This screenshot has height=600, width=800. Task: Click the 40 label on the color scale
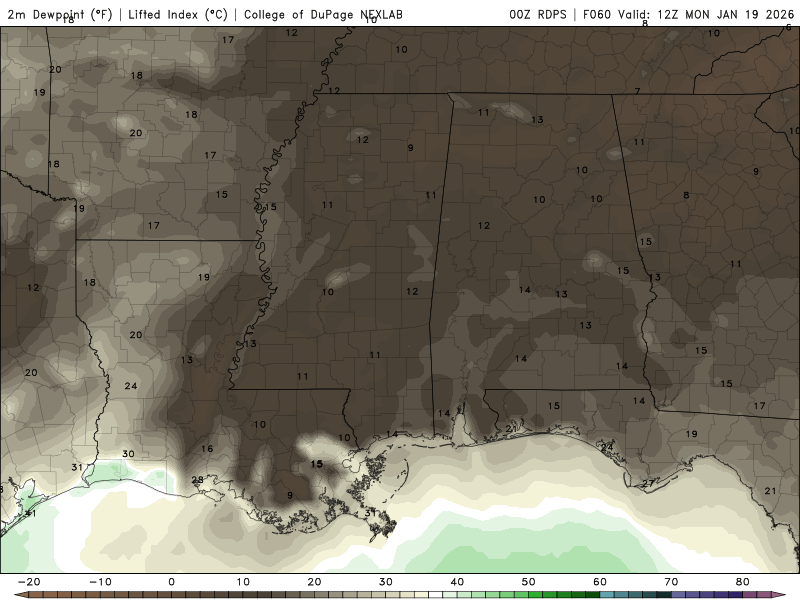[x=457, y=582]
